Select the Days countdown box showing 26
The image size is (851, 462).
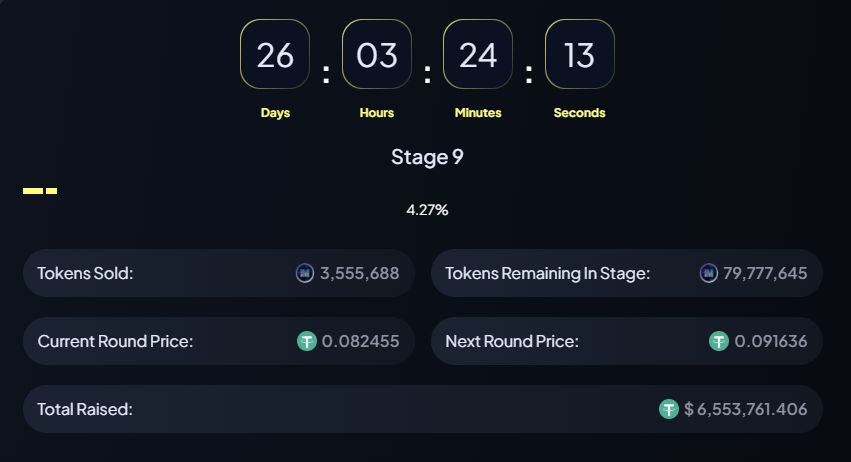coord(275,54)
